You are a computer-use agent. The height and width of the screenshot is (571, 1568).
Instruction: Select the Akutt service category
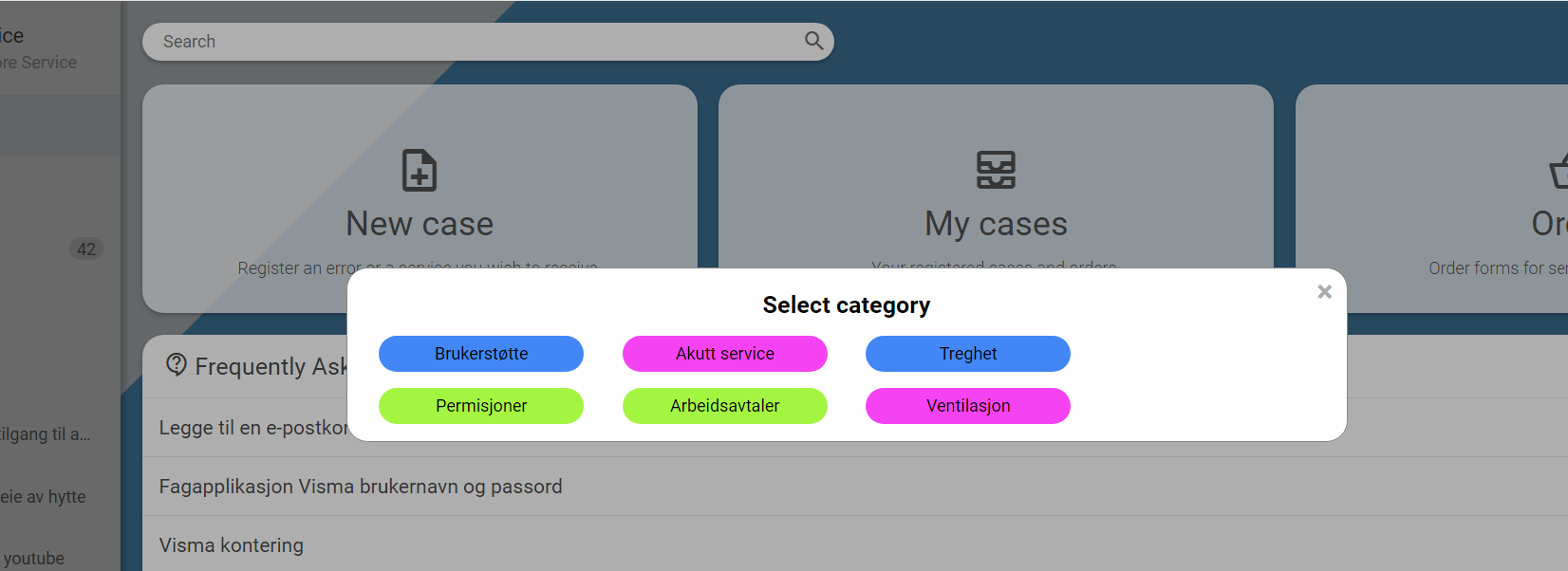tap(725, 354)
